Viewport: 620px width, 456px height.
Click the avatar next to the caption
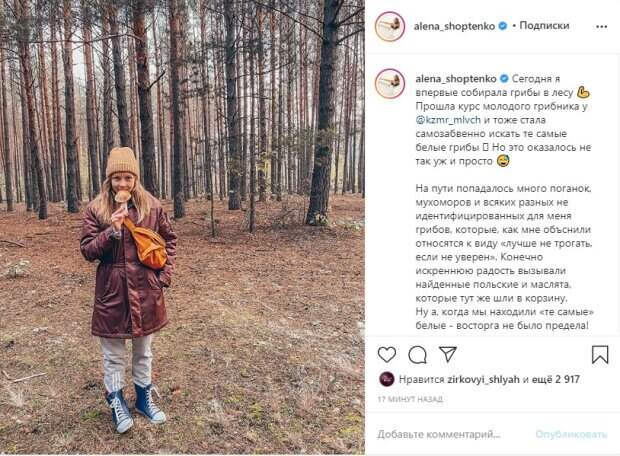(390, 83)
